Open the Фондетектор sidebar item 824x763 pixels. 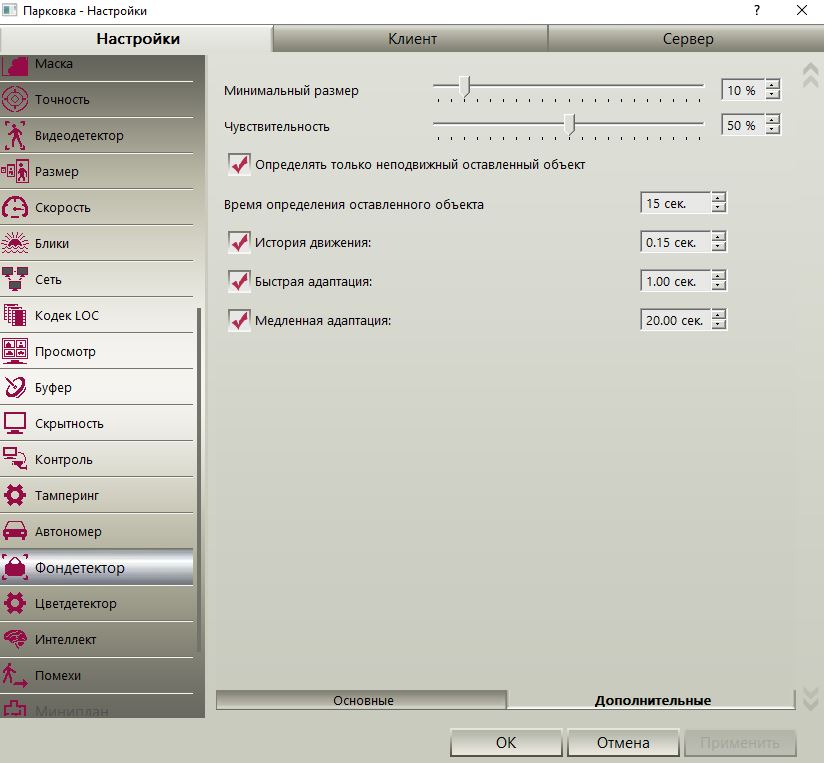(x=97, y=568)
